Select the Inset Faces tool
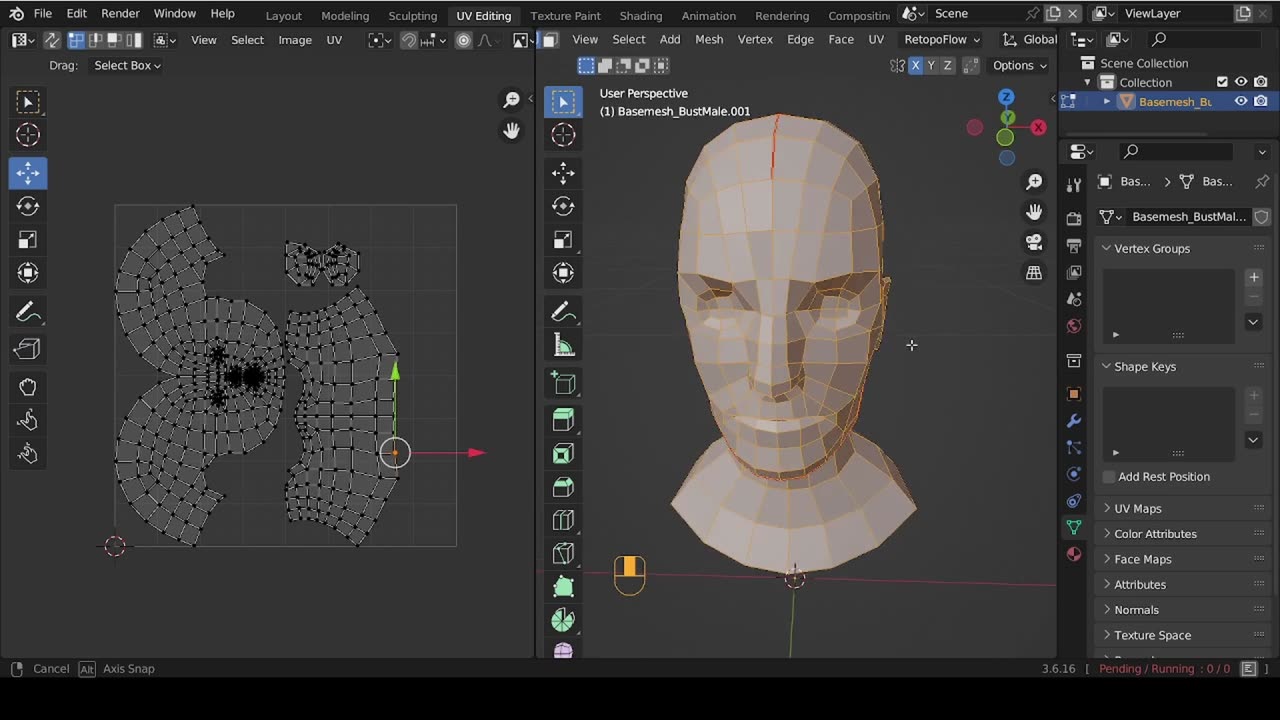This screenshot has width=1280, height=720. click(x=563, y=454)
